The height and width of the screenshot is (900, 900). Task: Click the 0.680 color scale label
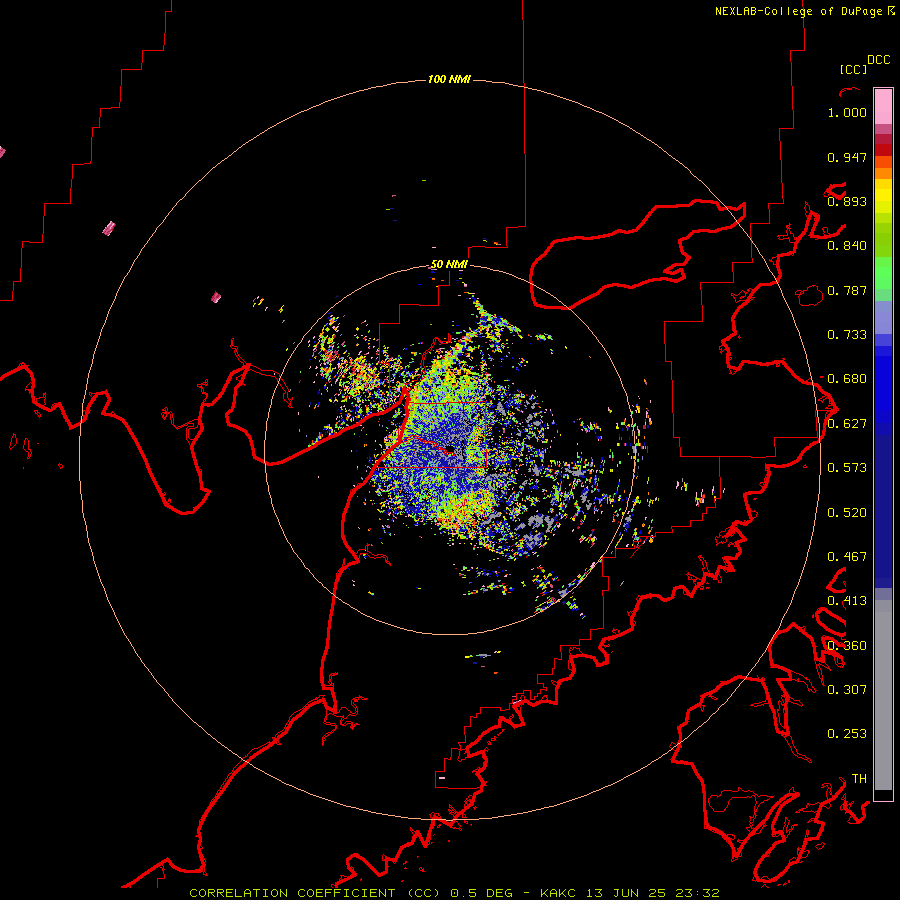(847, 379)
